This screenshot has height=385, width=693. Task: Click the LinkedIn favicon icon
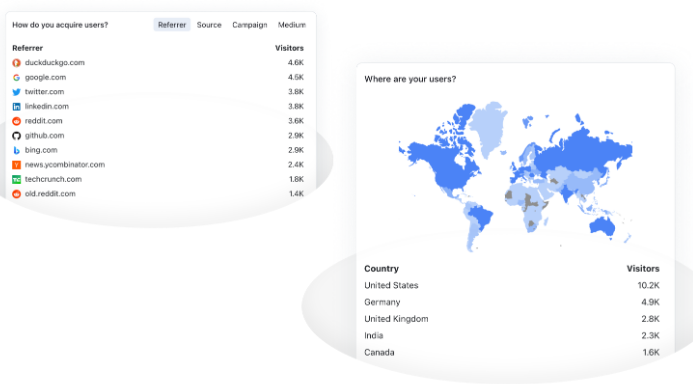point(16,107)
